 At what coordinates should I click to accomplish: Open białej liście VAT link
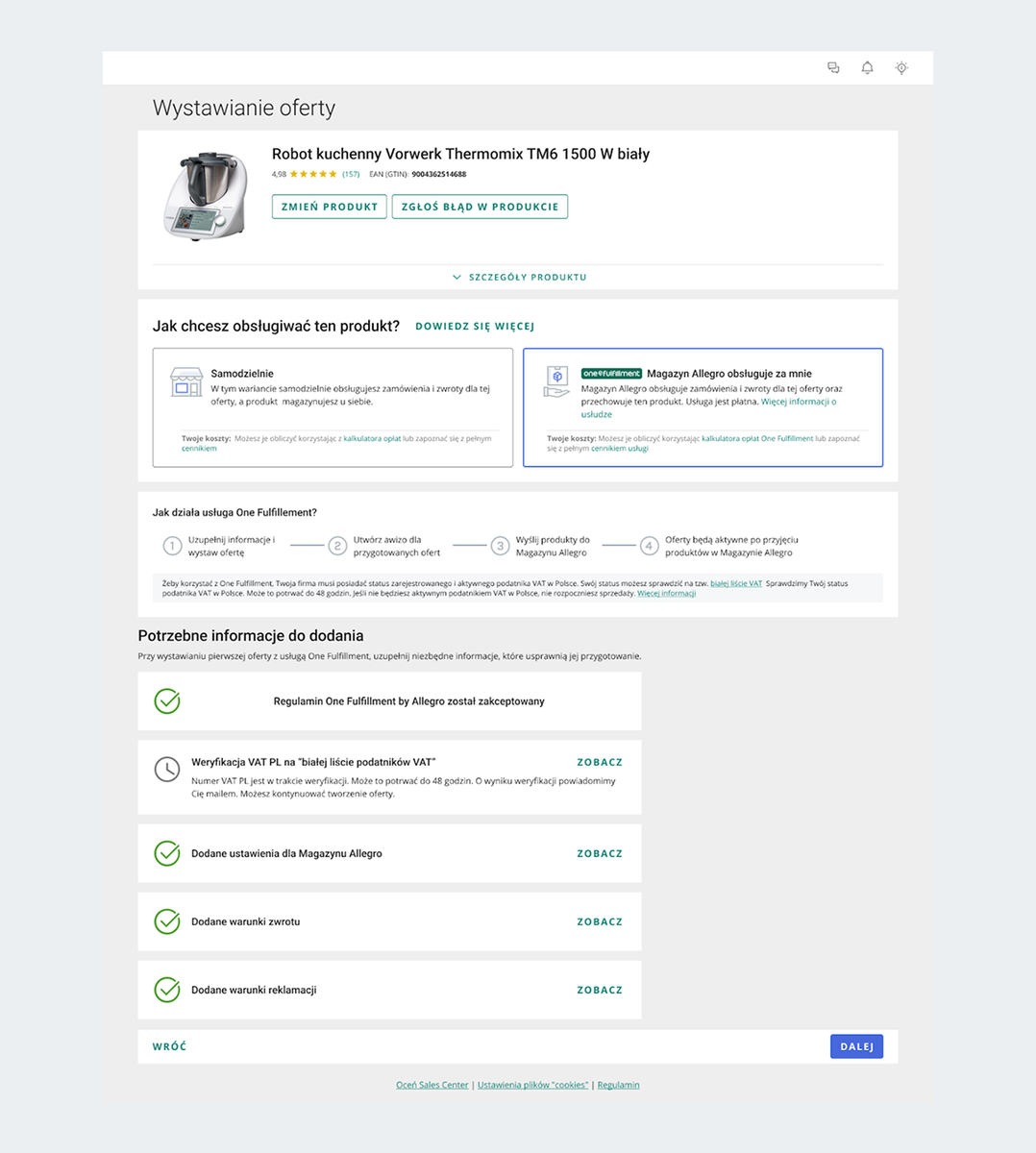point(736,583)
